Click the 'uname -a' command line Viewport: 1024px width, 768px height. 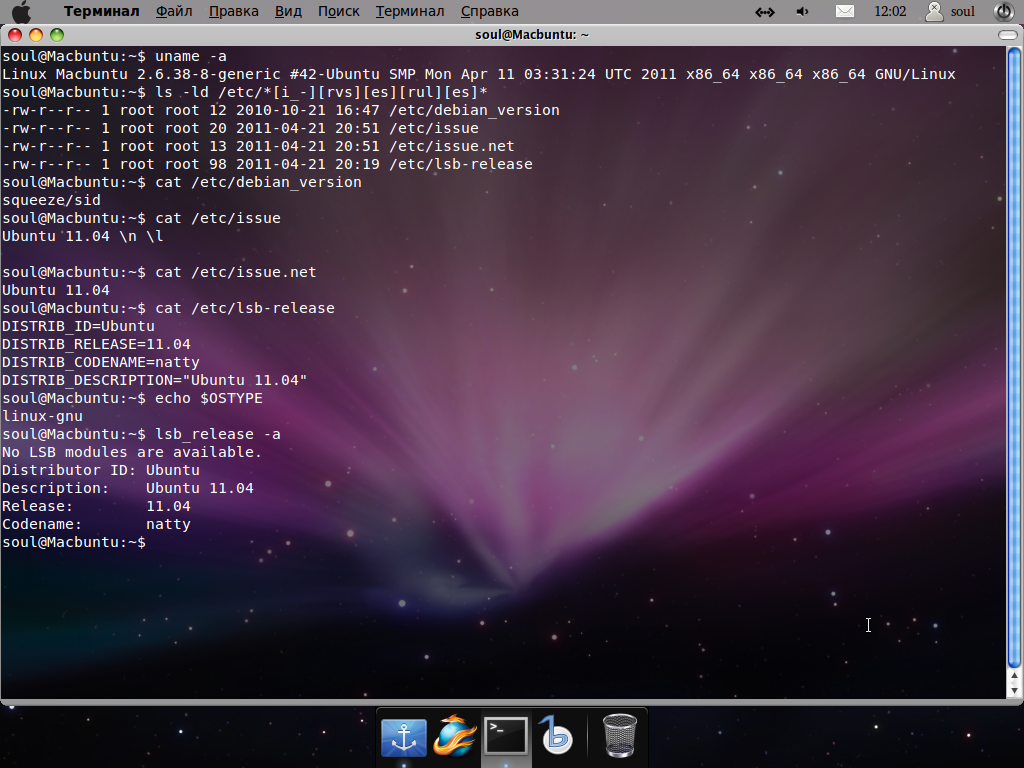(x=114, y=56)
